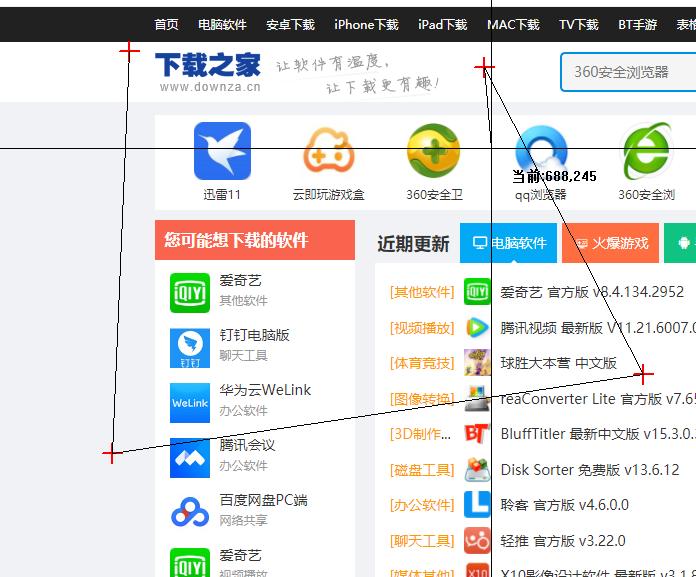
Task: Click 百度网盘PC端 title text
Action: 264,500
